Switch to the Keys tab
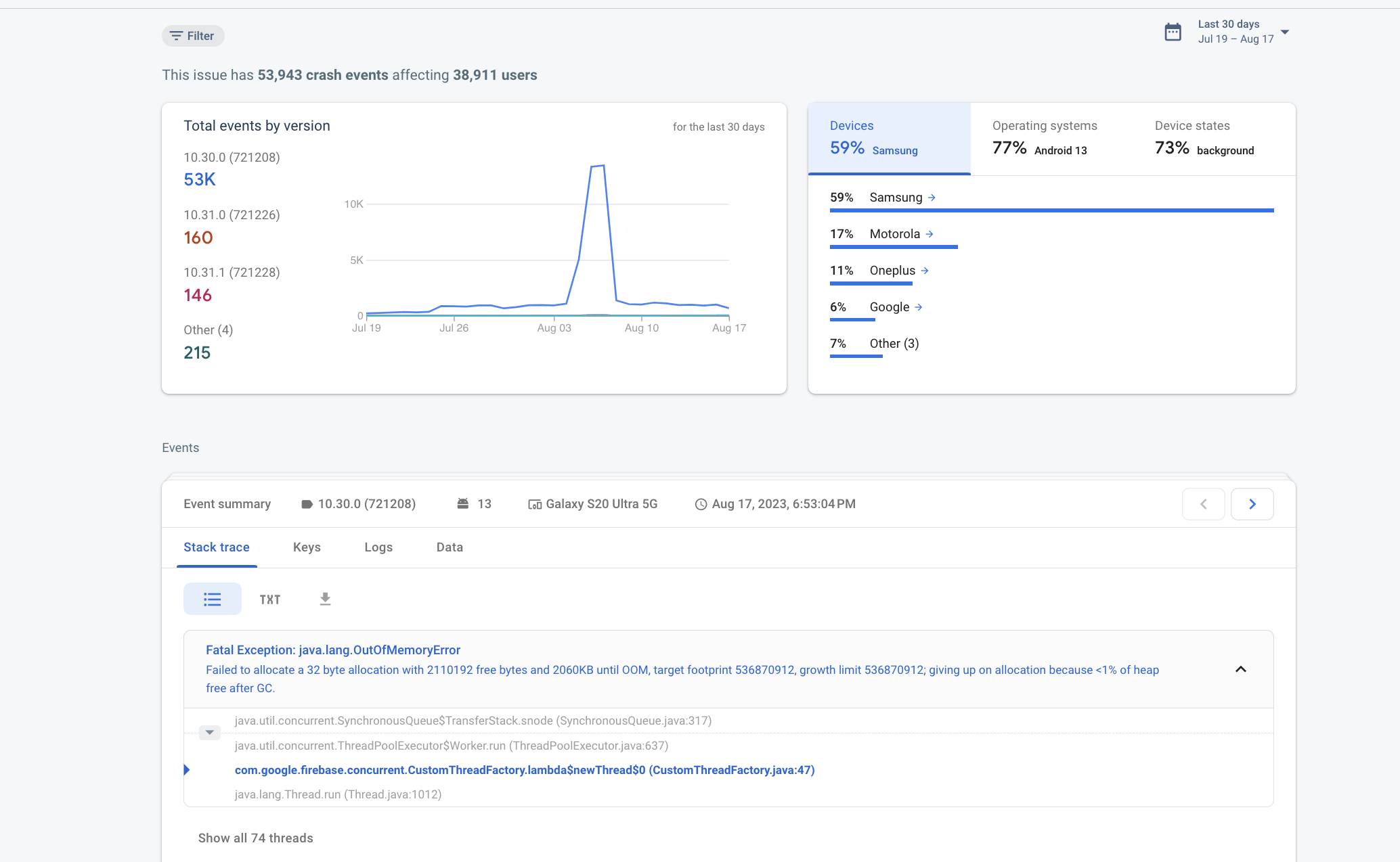The width and height of the screenshot is (1400, 862). point(307,547)
